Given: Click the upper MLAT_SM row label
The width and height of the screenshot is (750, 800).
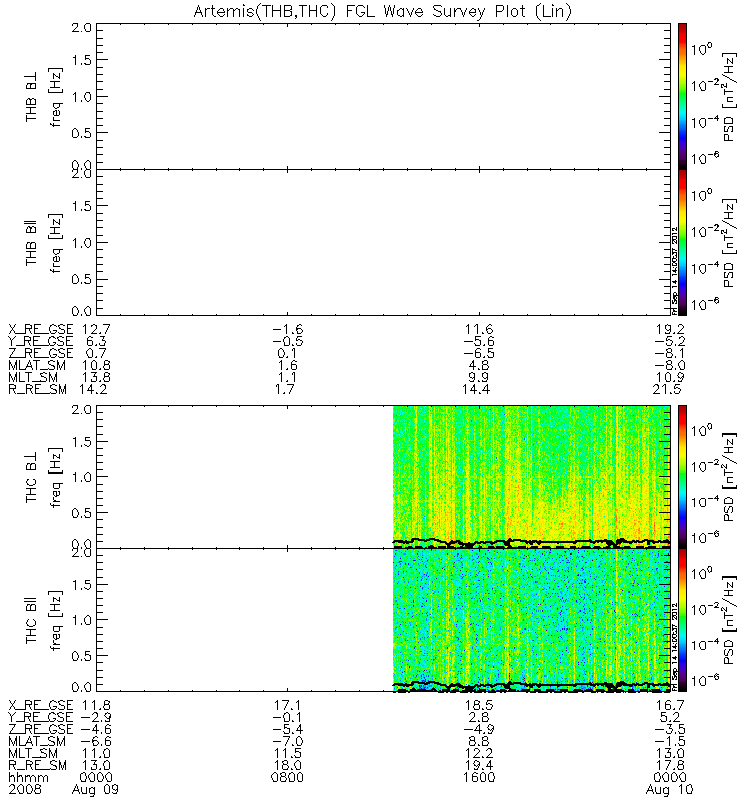Looking at the screenshot, I should tap(37, 366).
